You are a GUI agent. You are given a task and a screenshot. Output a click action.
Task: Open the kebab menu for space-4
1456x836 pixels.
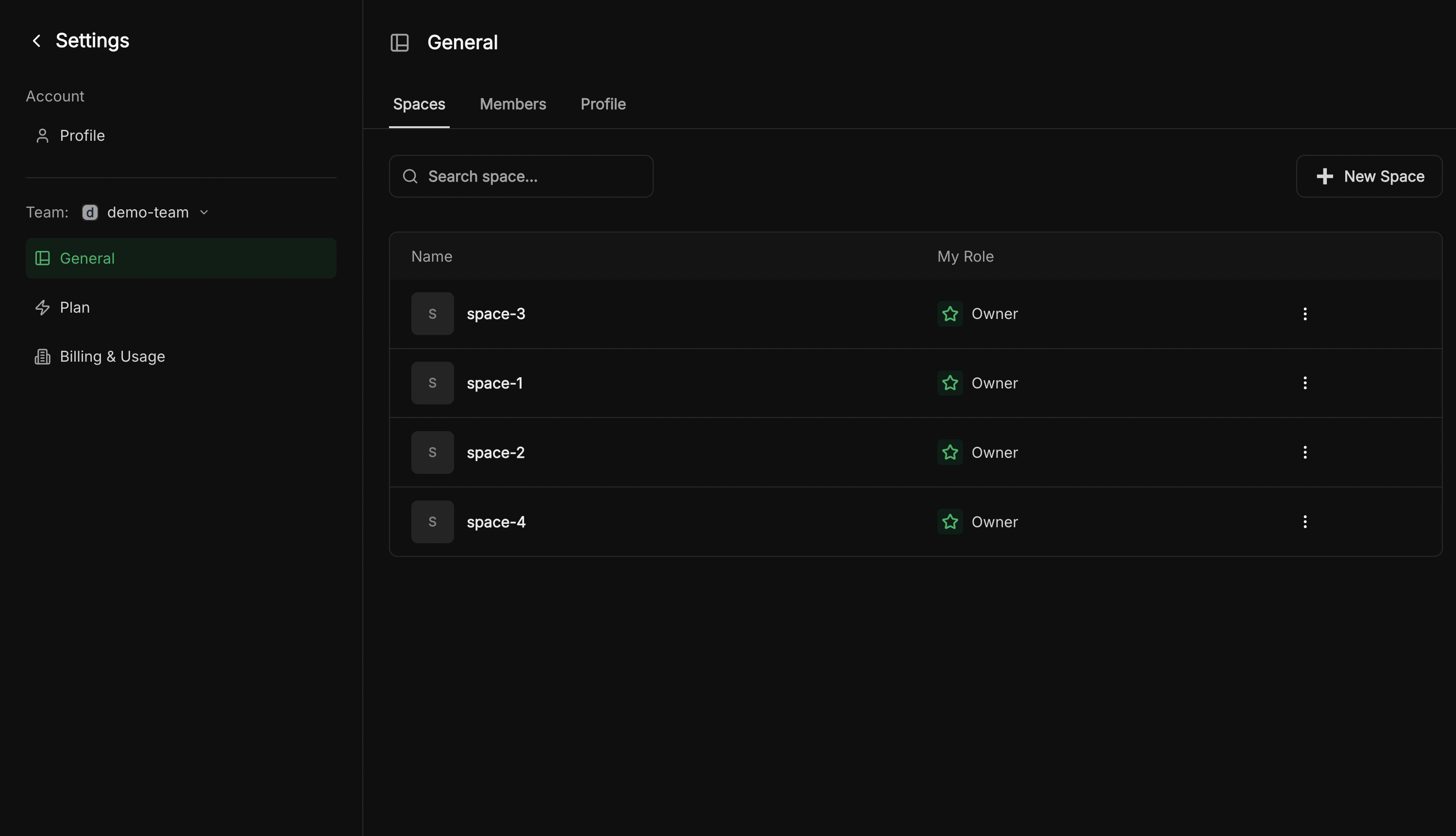[x=1304, y=521]
